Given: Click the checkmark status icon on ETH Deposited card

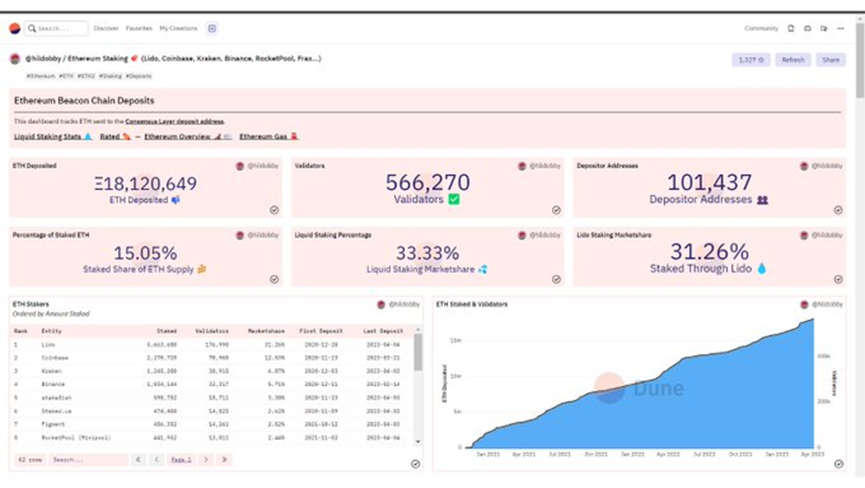Looking at the screenshot, I should (274, 210).
